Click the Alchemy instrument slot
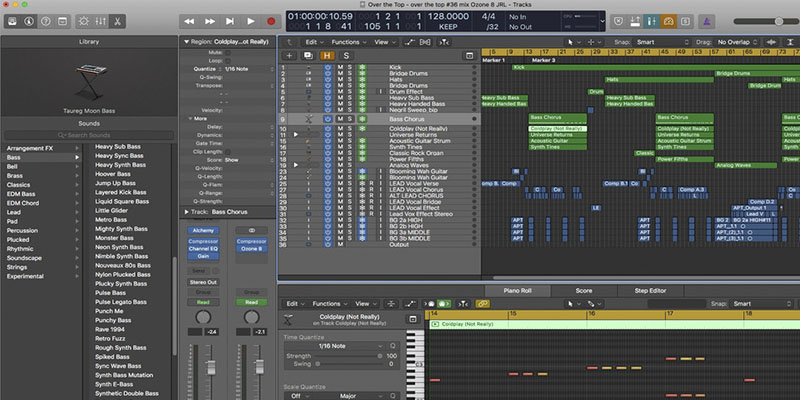 (x=203, y=231)
